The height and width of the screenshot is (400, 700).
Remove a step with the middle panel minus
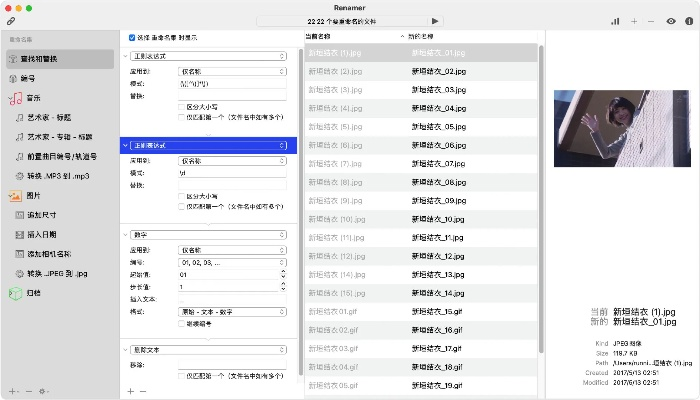point(143,392)
